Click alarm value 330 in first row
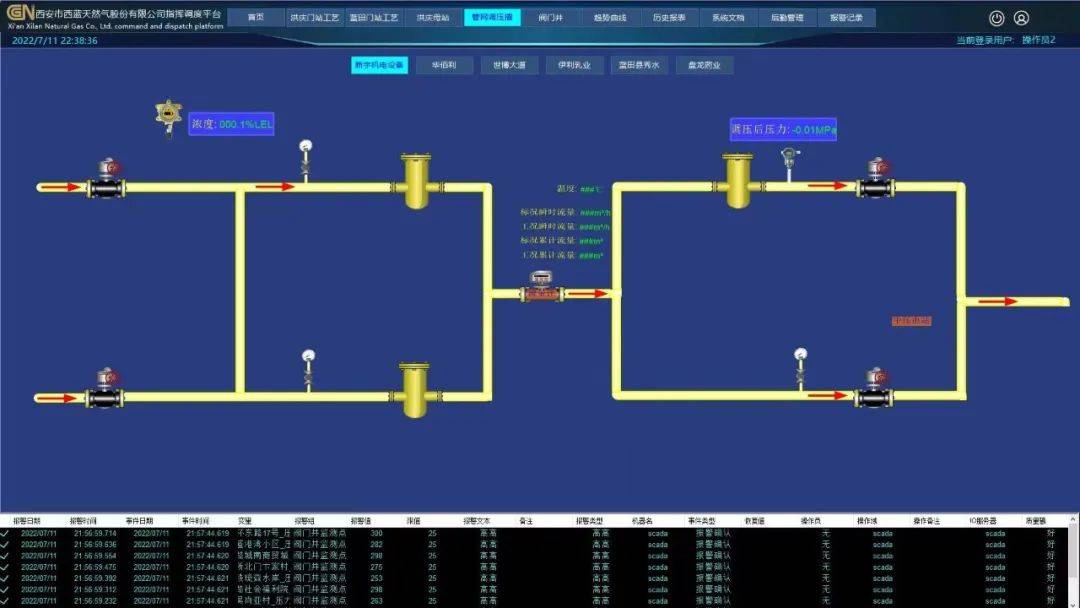This screenshot has height=608, width=1080. (377, 533)
